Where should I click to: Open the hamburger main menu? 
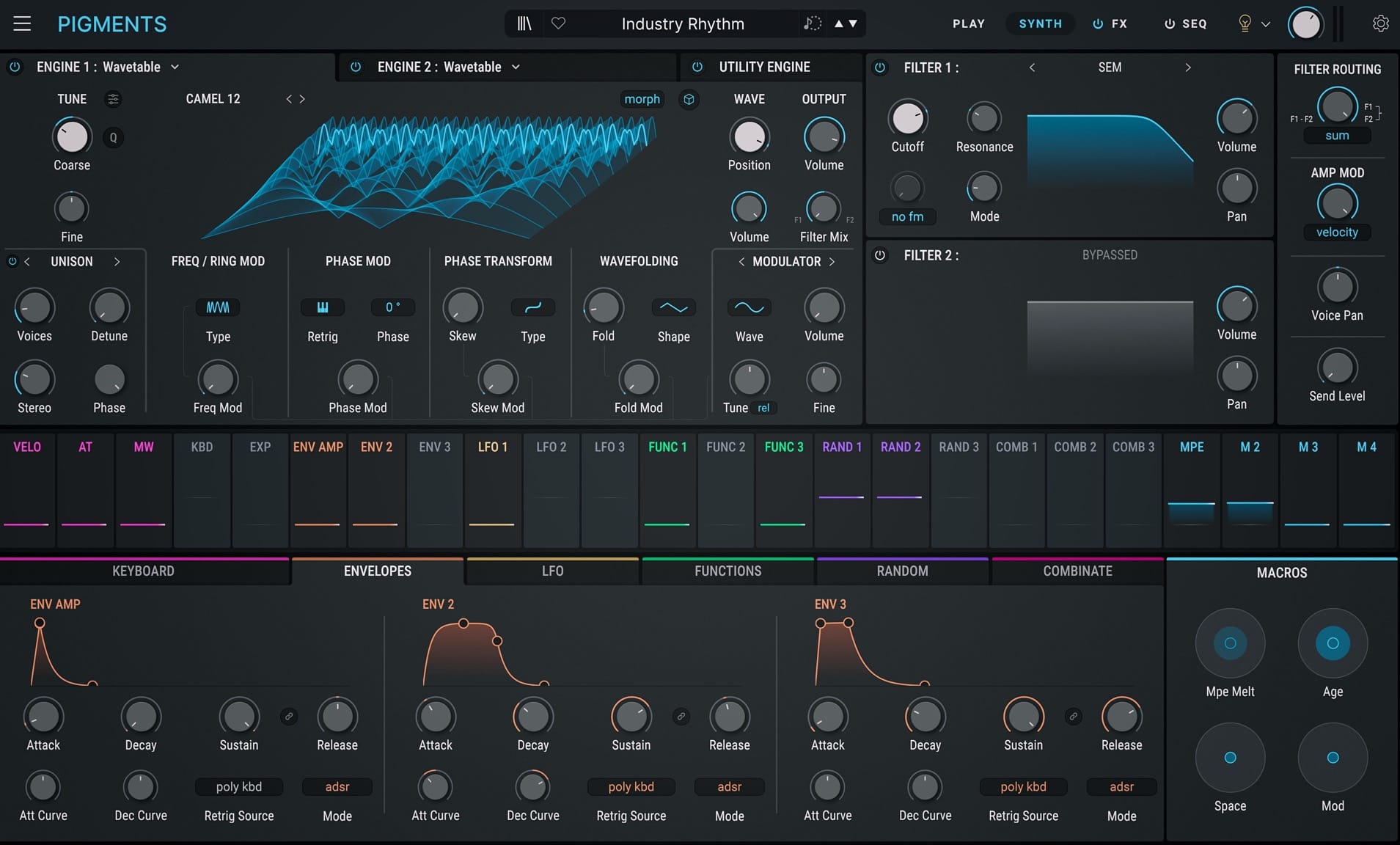tap(22, 23)
